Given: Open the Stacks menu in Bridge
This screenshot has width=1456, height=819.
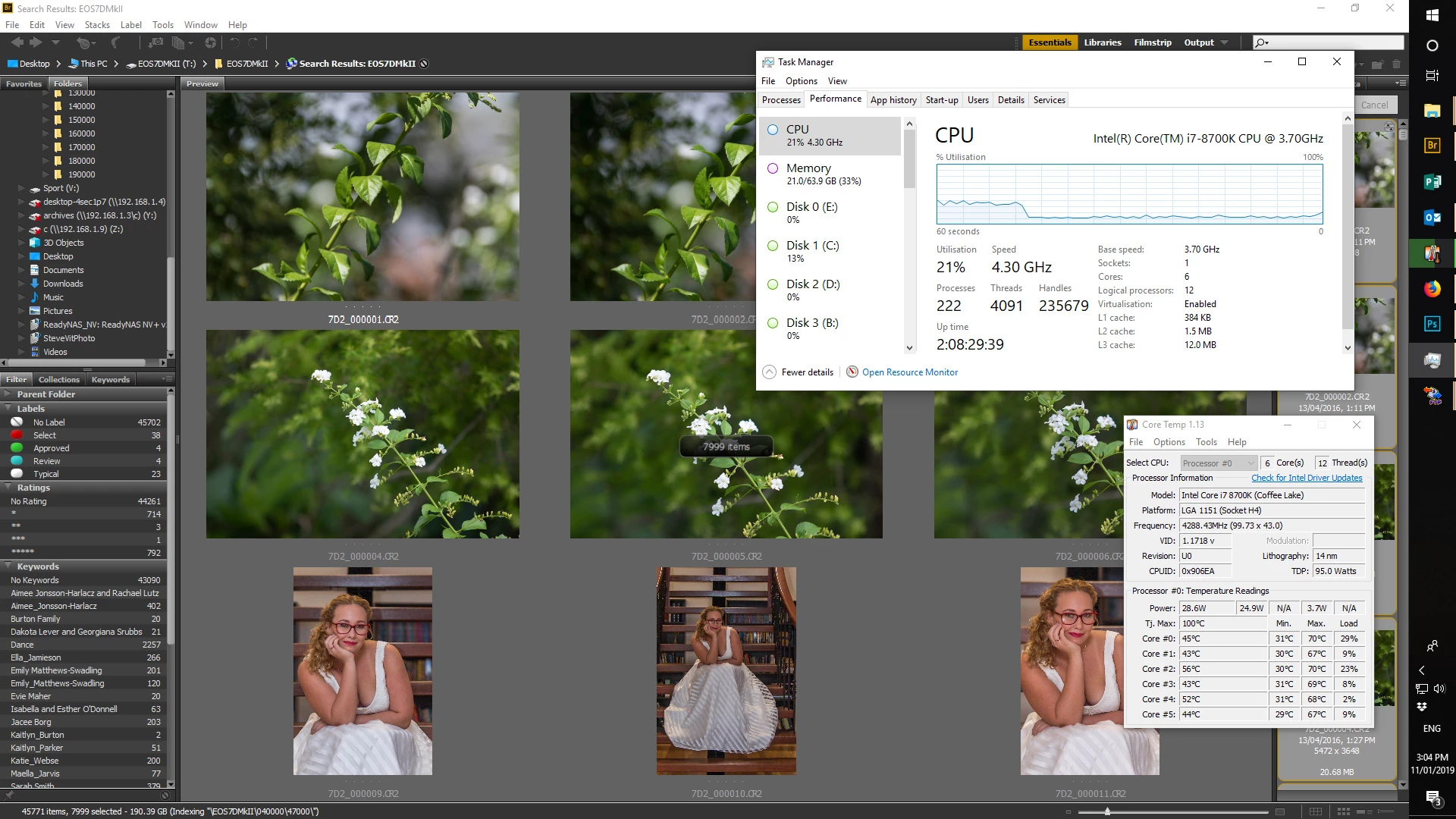Looking at the screenshot, I should tap(96, 24).
